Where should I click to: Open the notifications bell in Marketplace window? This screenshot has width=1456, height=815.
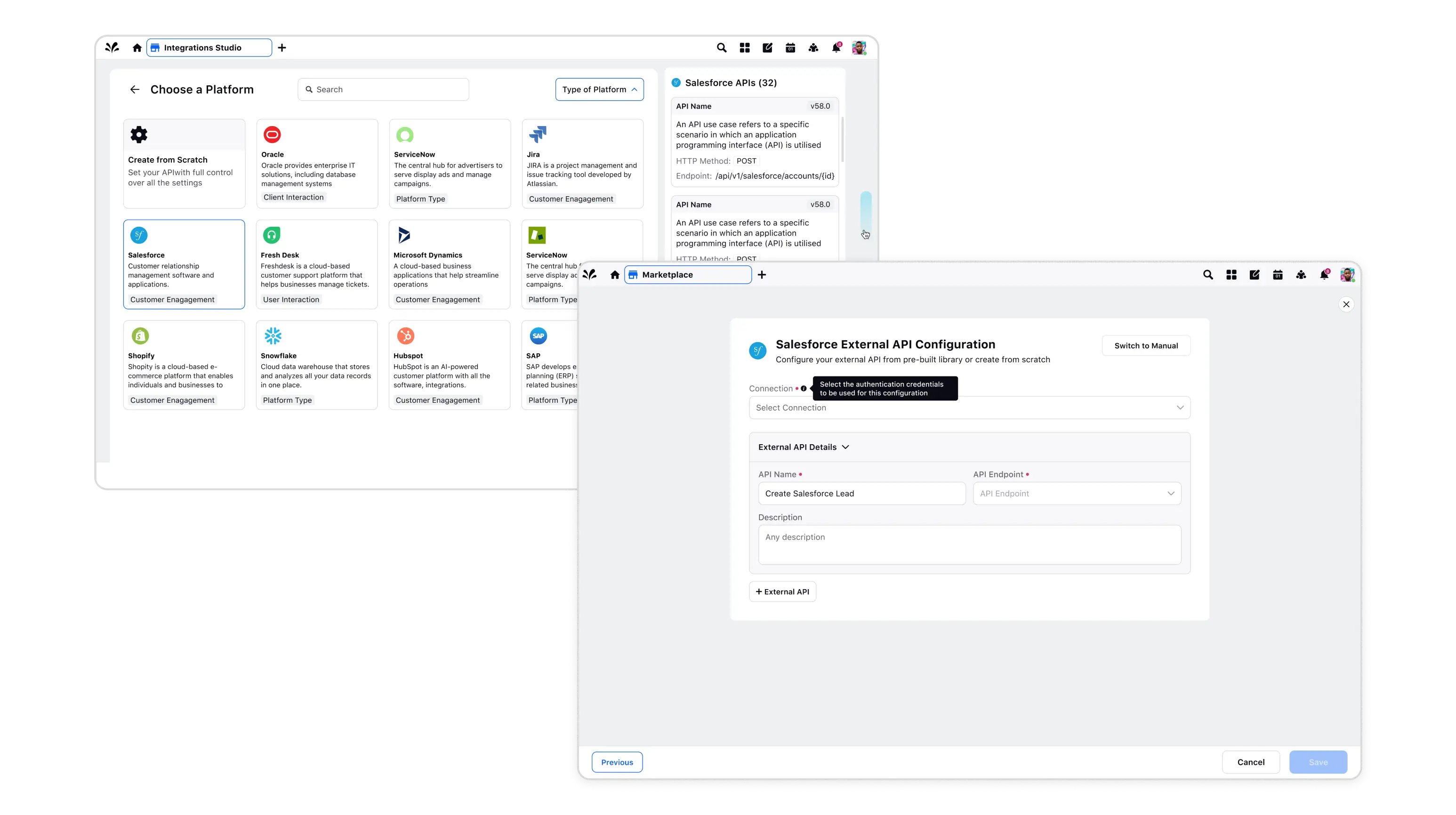tap(1324, 275)
